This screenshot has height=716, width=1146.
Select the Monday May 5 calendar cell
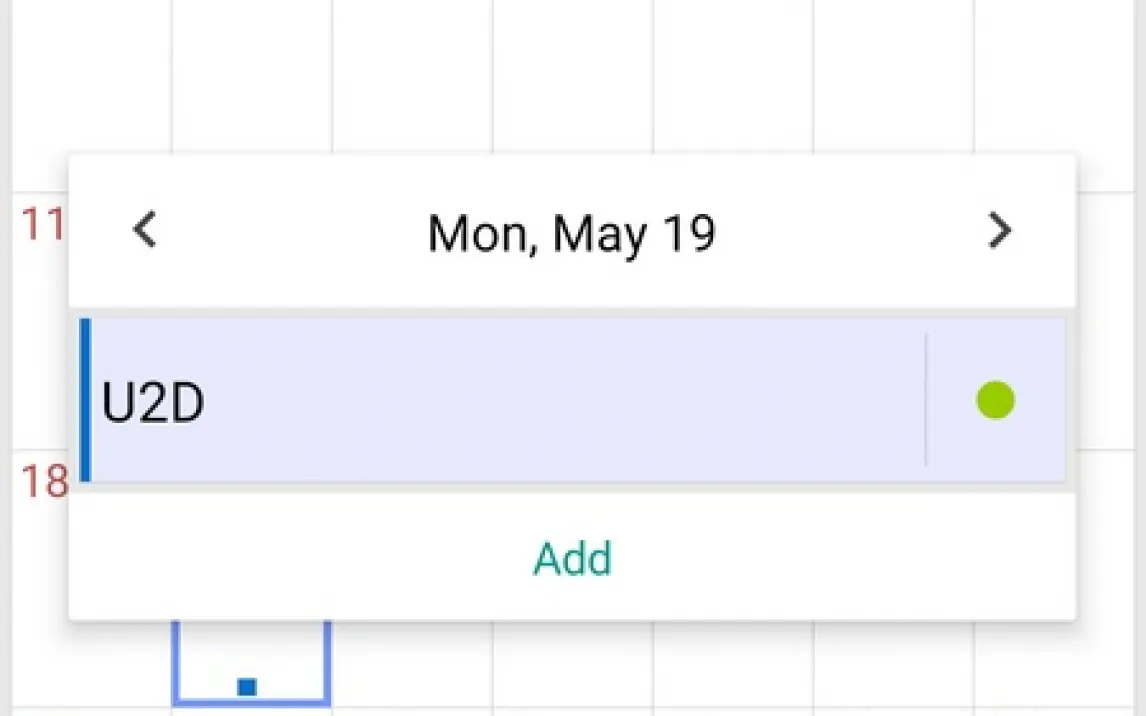[251, 76]
